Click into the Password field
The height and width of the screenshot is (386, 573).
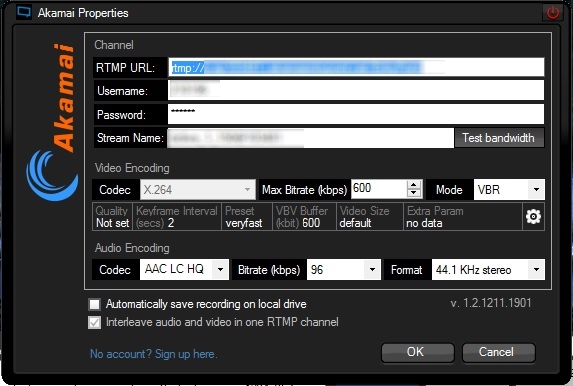tap(356, 114)
